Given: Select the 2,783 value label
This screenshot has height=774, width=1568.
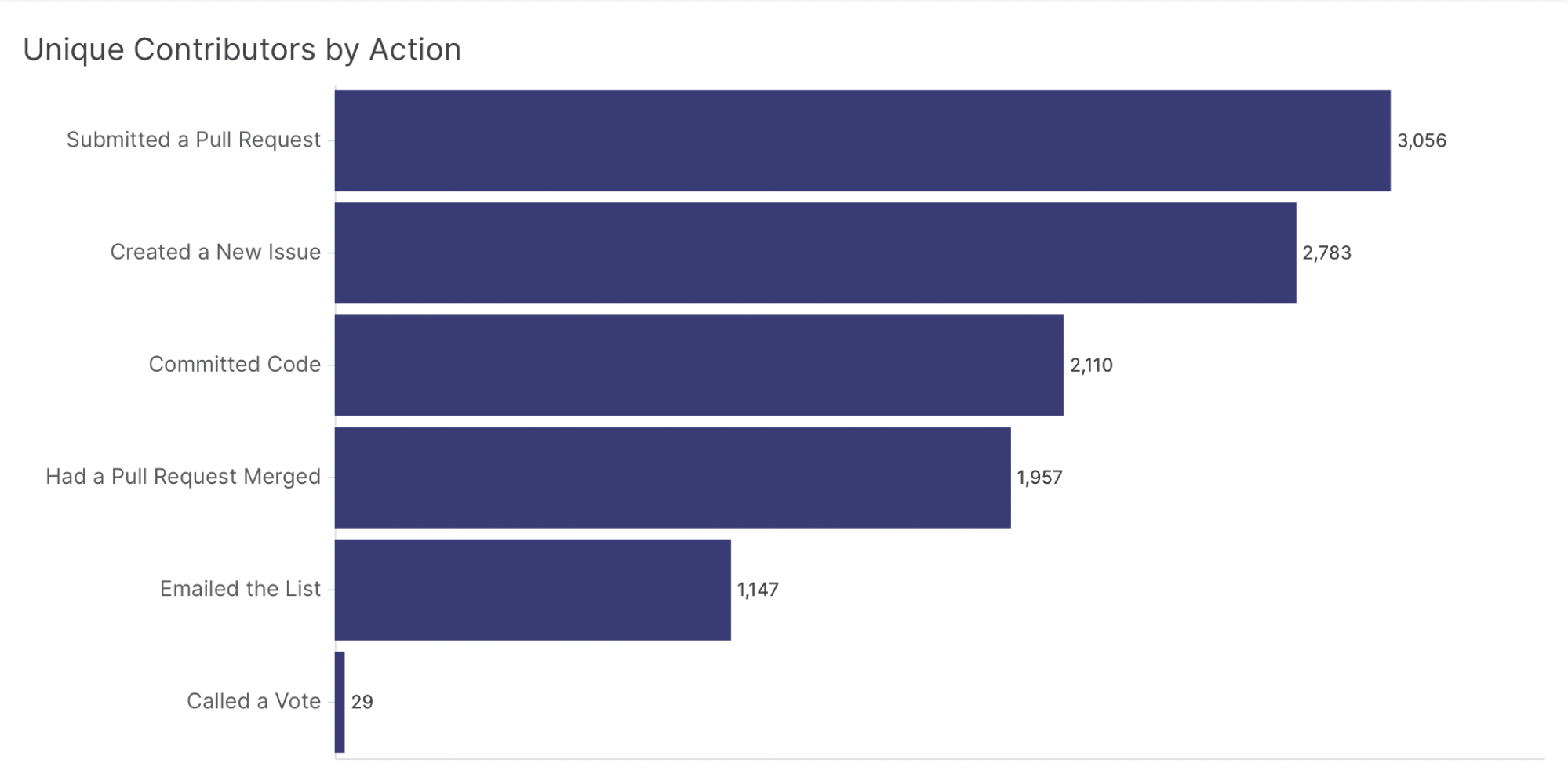Looking at the screenshot, I should [x=1326, y=253].
